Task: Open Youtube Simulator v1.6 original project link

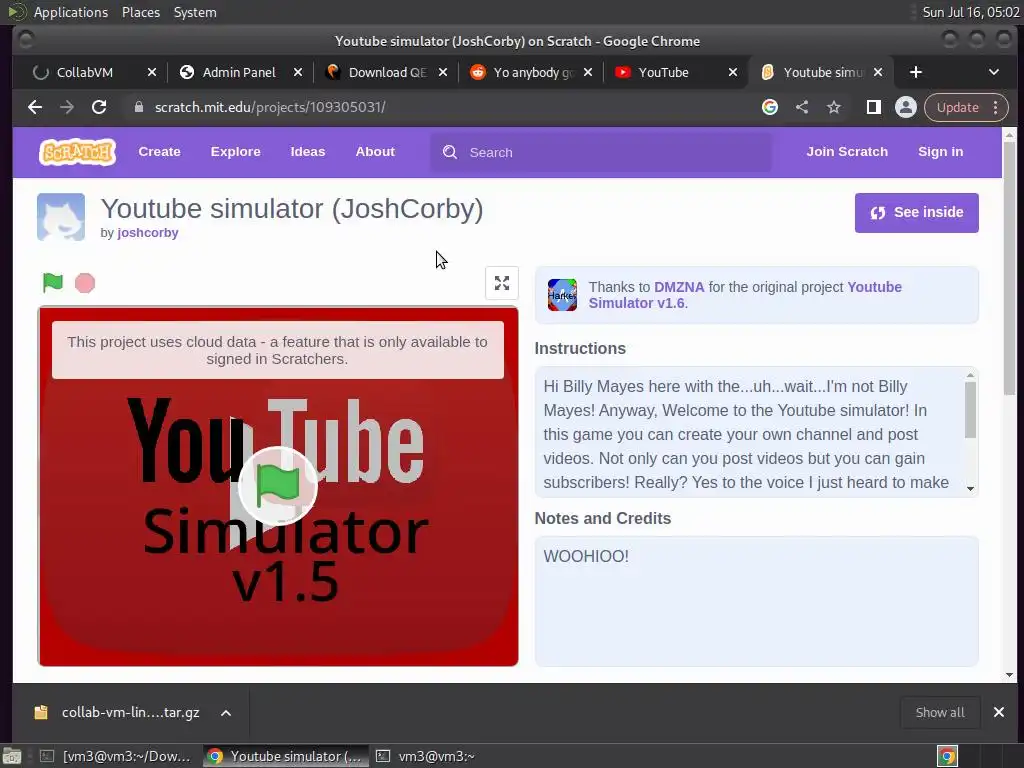Action: point(744,295)
